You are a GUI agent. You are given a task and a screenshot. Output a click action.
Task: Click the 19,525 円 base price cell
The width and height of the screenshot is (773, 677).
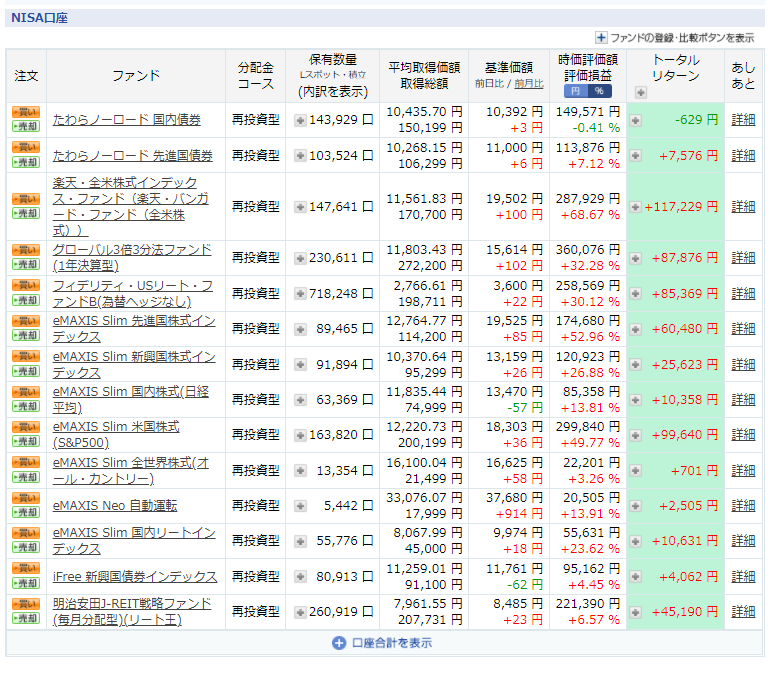pyautogui.click(x=514, y=321)
